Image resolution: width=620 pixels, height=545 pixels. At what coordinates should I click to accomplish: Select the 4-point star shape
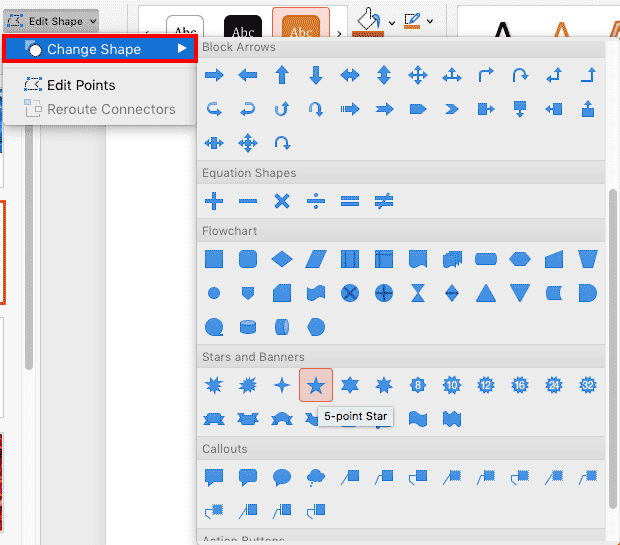point(282,385)
